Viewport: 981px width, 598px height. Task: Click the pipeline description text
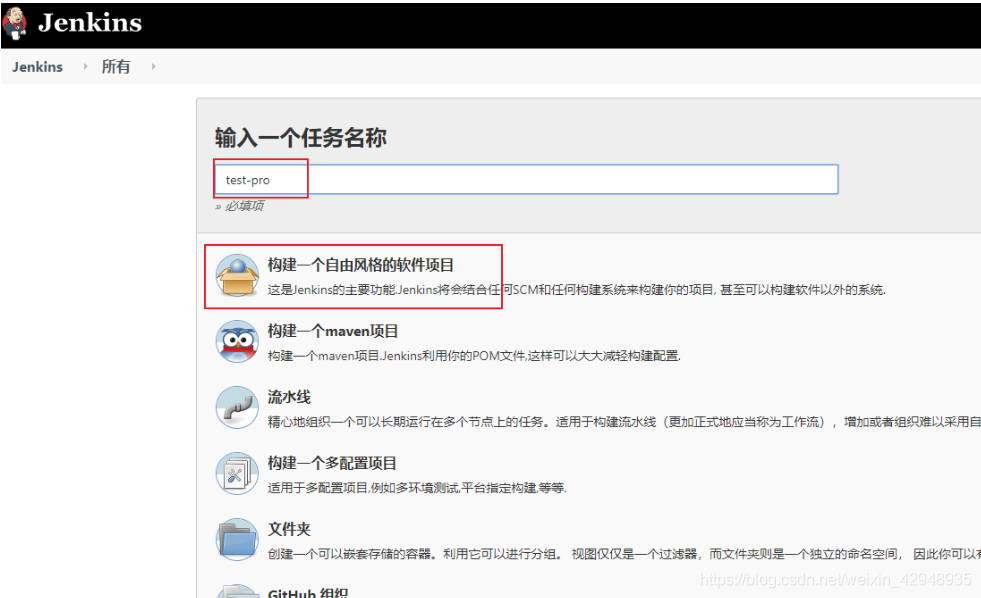click(x=624, y=422)
